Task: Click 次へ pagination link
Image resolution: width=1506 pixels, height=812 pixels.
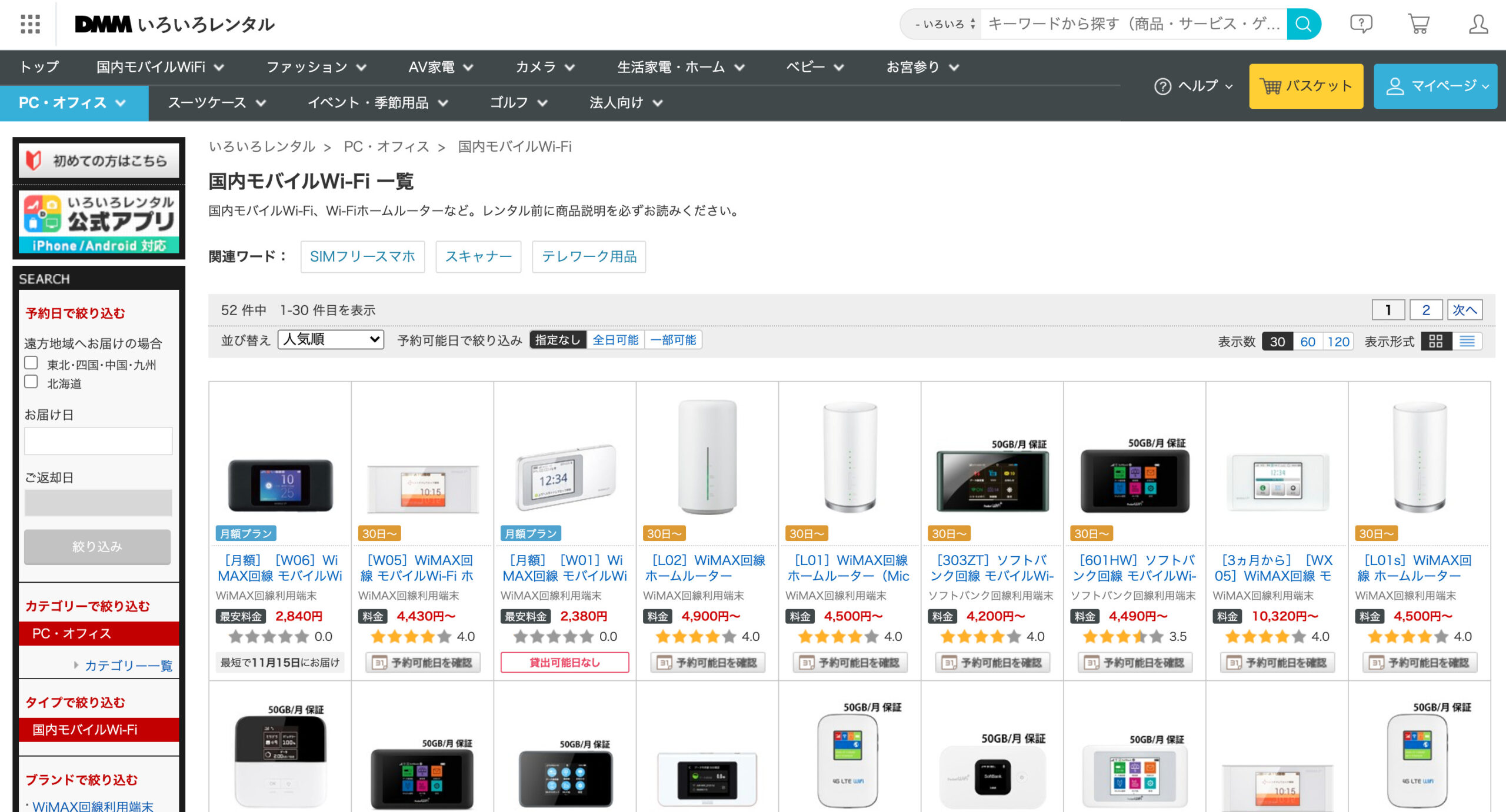Action: [x=1465, y=310]
